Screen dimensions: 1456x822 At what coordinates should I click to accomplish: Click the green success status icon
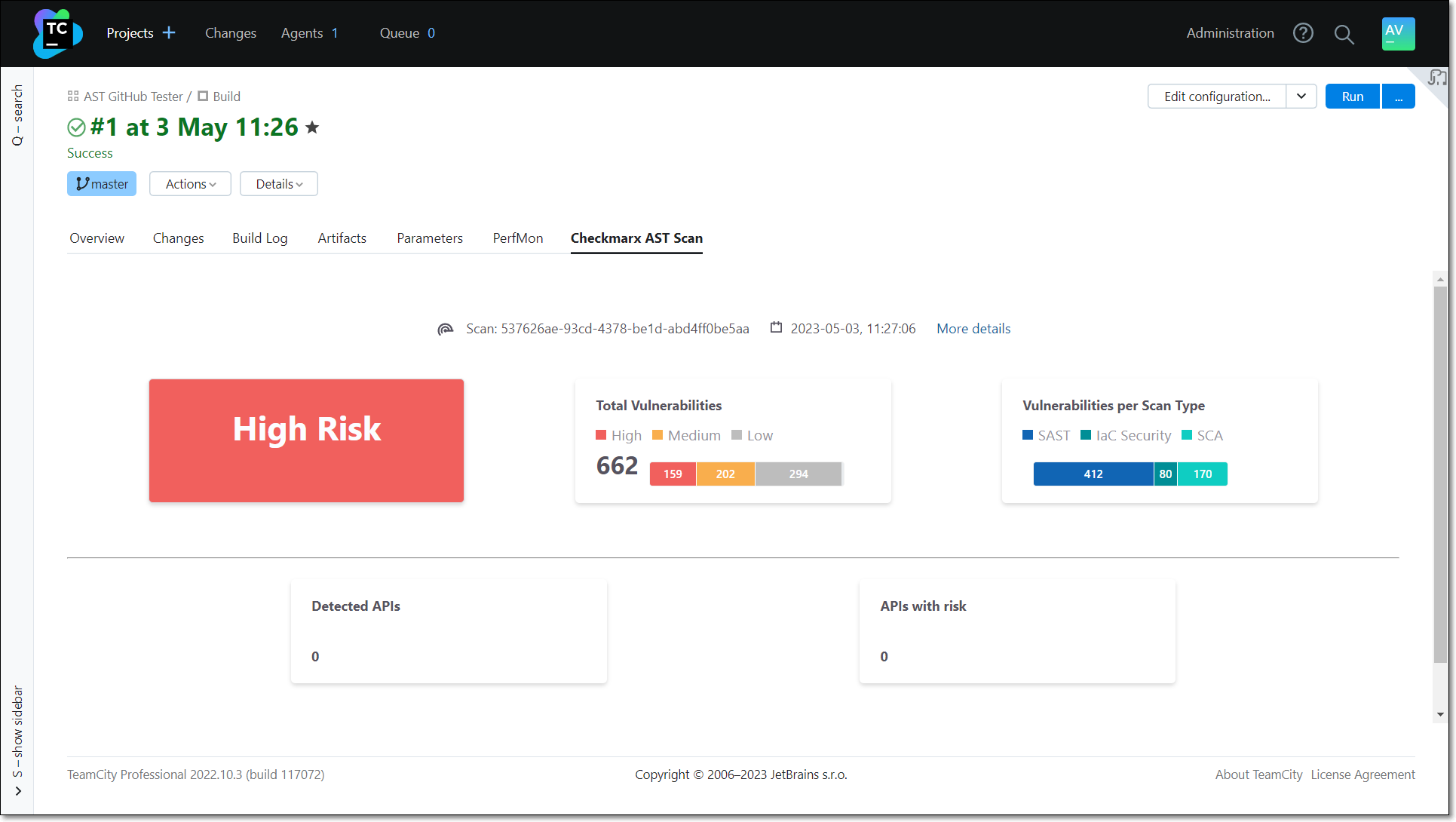(x=76, y=127)
